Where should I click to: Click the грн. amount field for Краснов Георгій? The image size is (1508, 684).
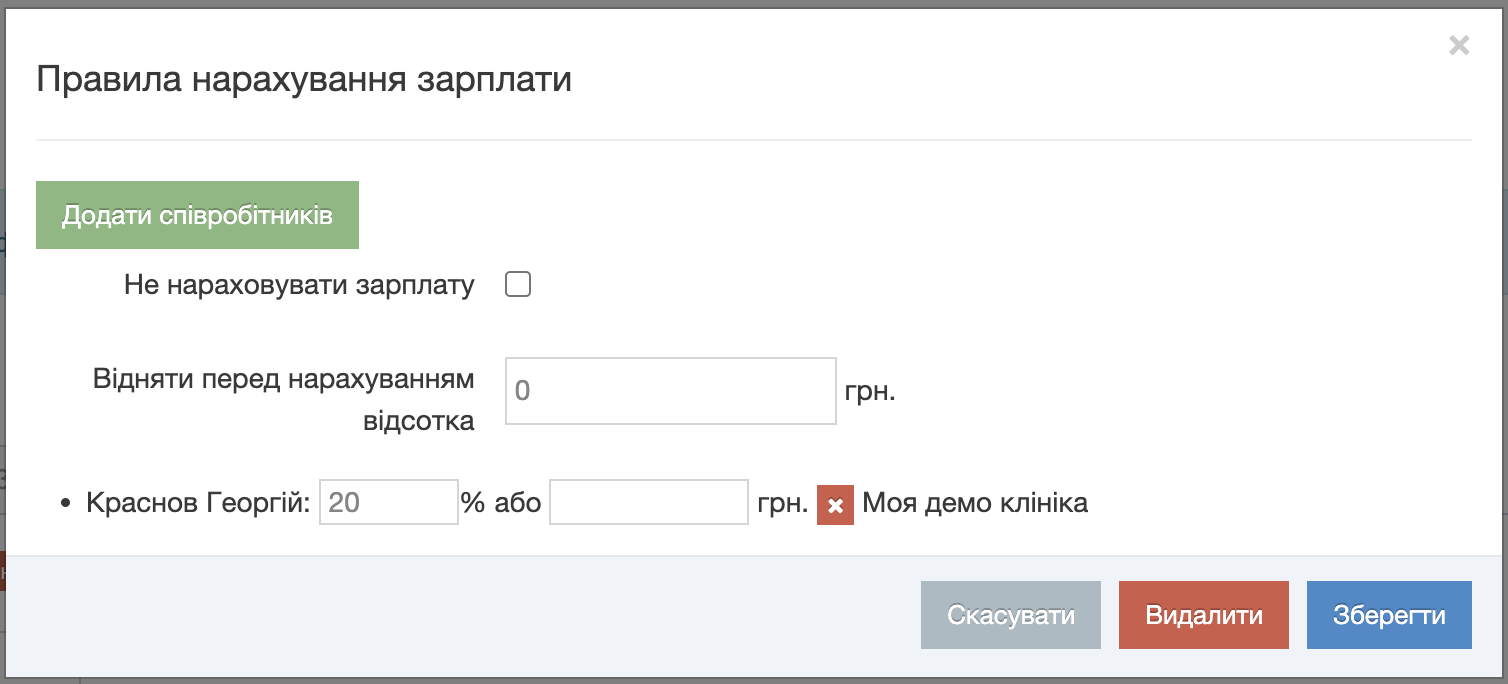tap(649, 502)
